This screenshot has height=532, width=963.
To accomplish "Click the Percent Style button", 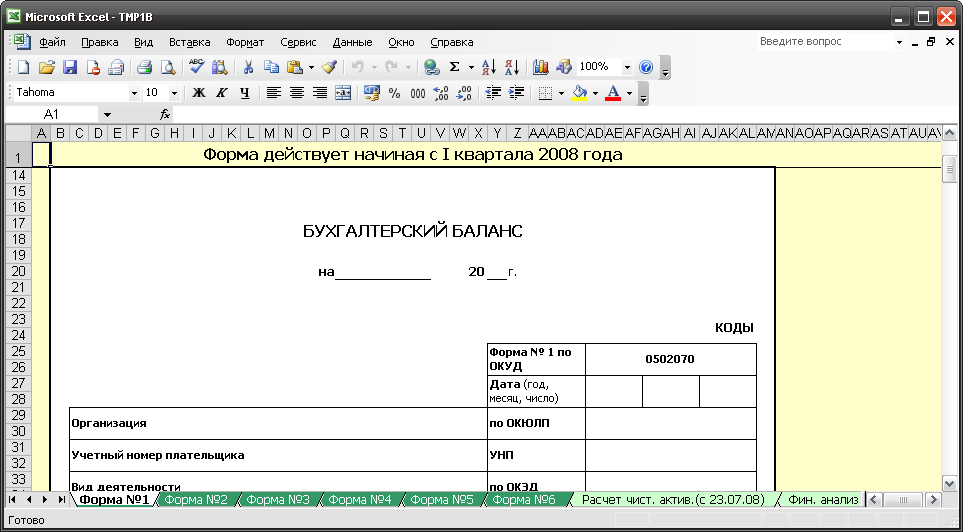I will [x=394, y=93].
